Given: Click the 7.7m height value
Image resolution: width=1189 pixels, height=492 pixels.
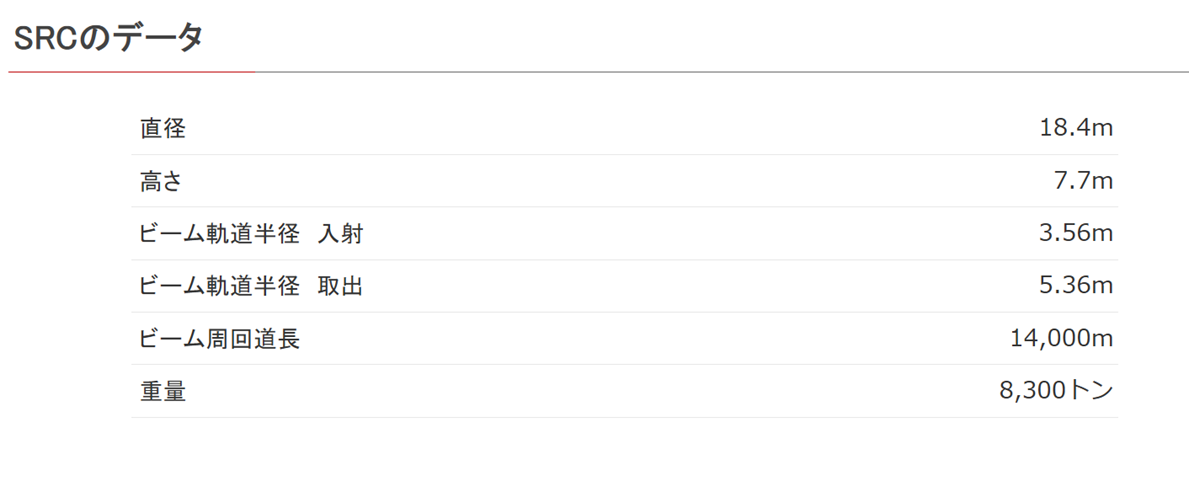Looking at the screenshot, I should tap(1083, 182).
